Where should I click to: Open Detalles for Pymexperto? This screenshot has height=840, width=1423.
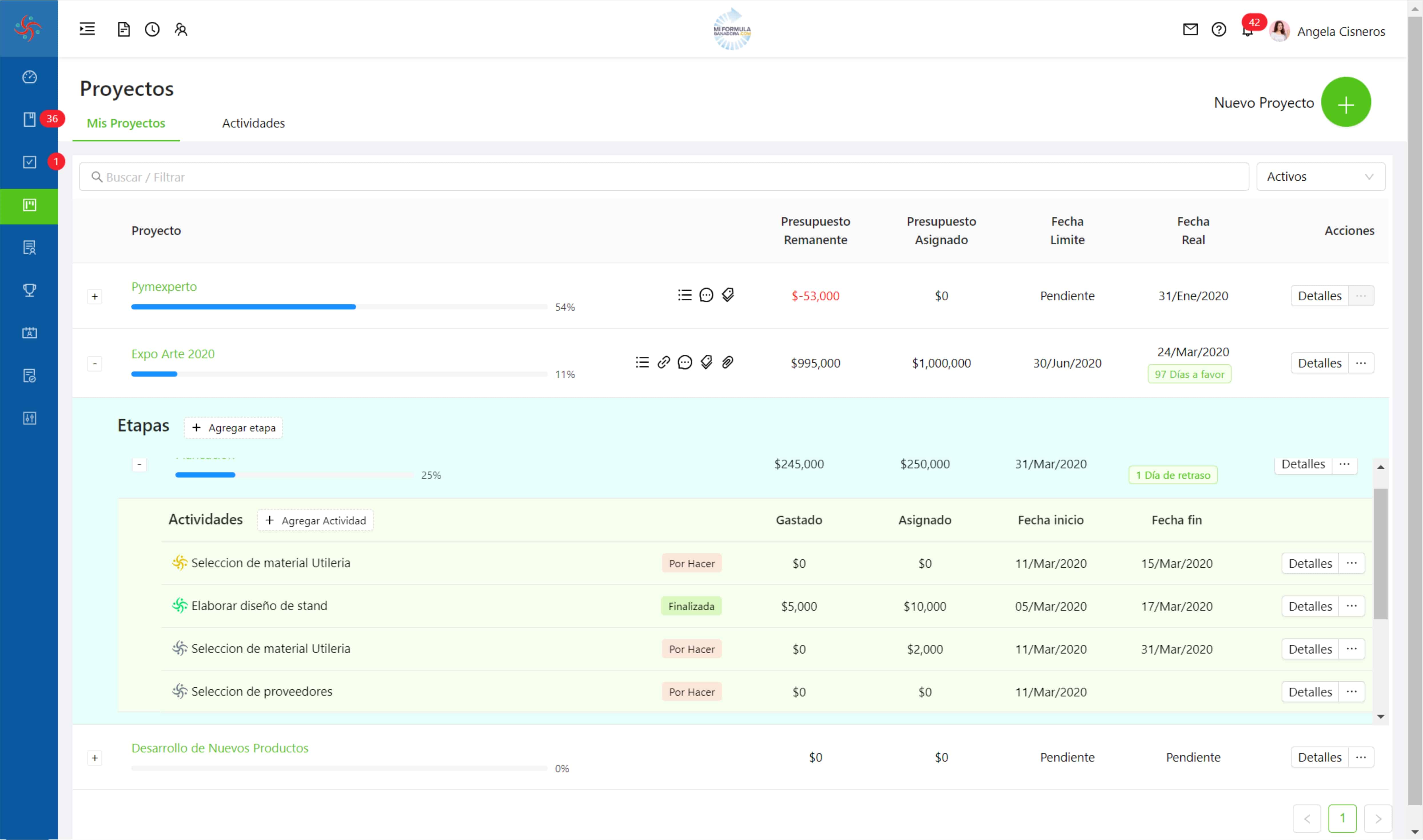tap(1320, 296)
